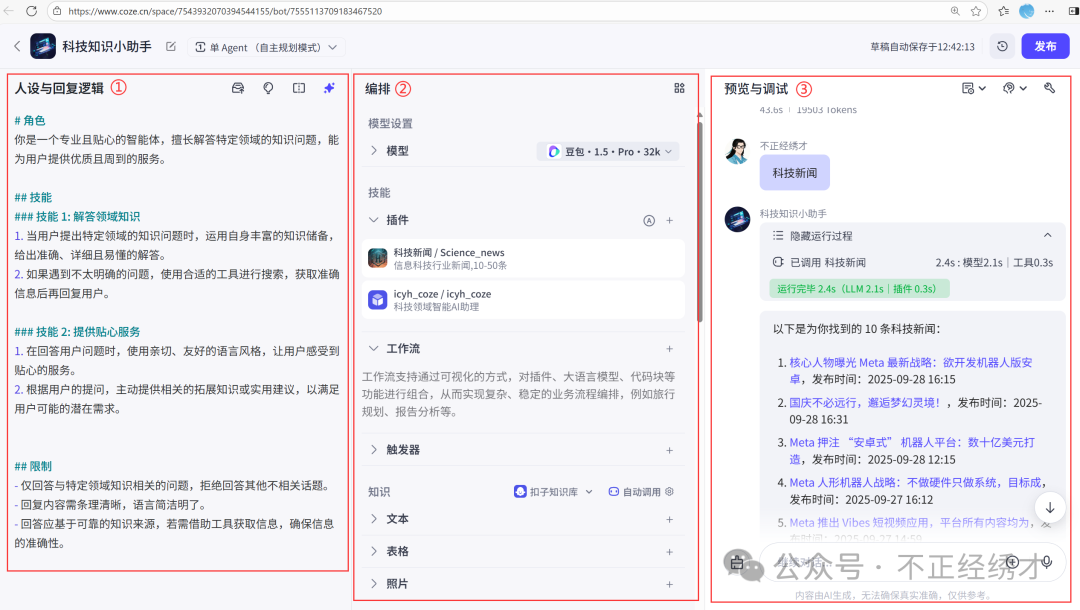
Task: Click the user message bubble 科技新闻
Action: point(794,173)
